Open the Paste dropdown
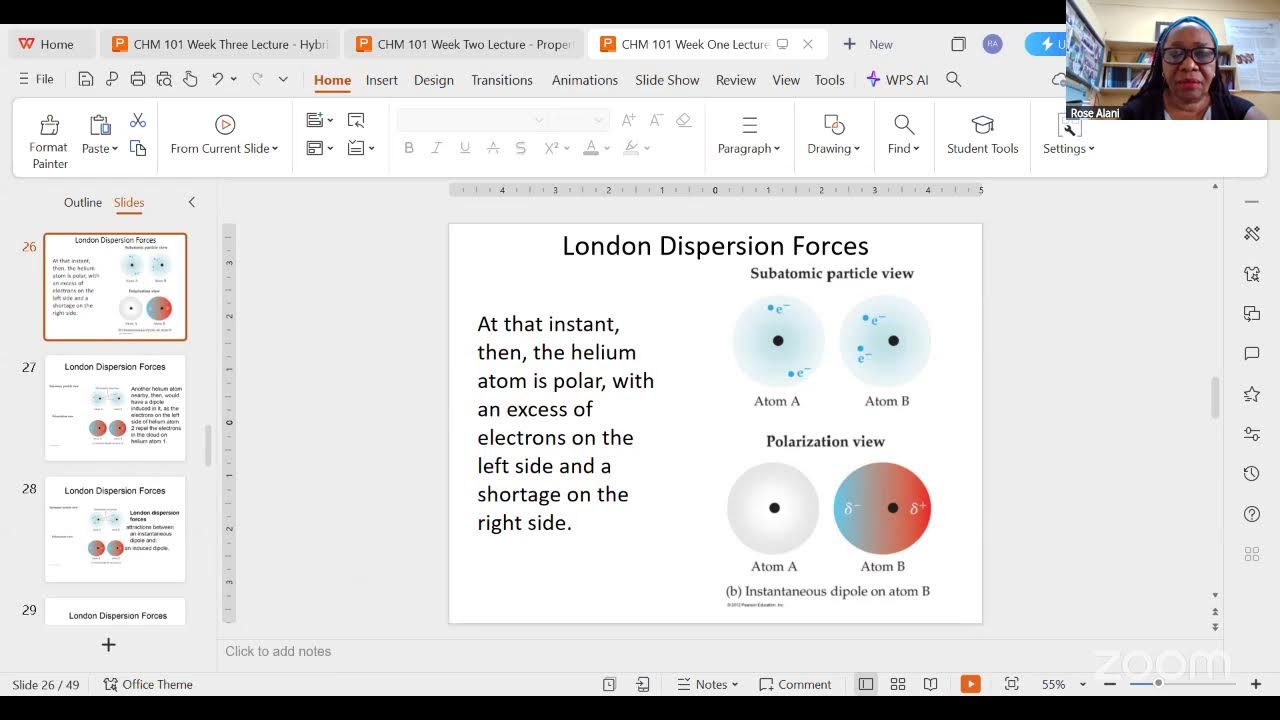The height and width of the screenshot is (720, 1280). [100, 148]
